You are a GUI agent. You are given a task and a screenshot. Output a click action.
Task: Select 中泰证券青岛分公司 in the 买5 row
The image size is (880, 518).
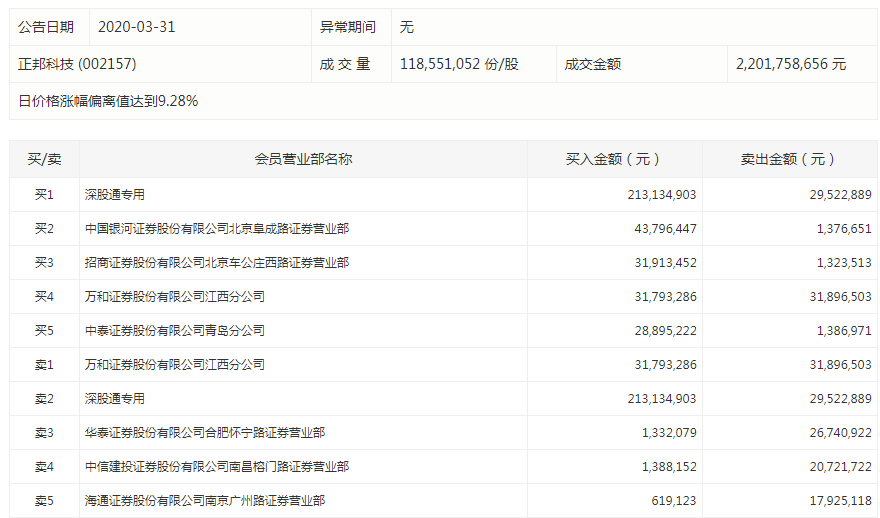point(175,331)
